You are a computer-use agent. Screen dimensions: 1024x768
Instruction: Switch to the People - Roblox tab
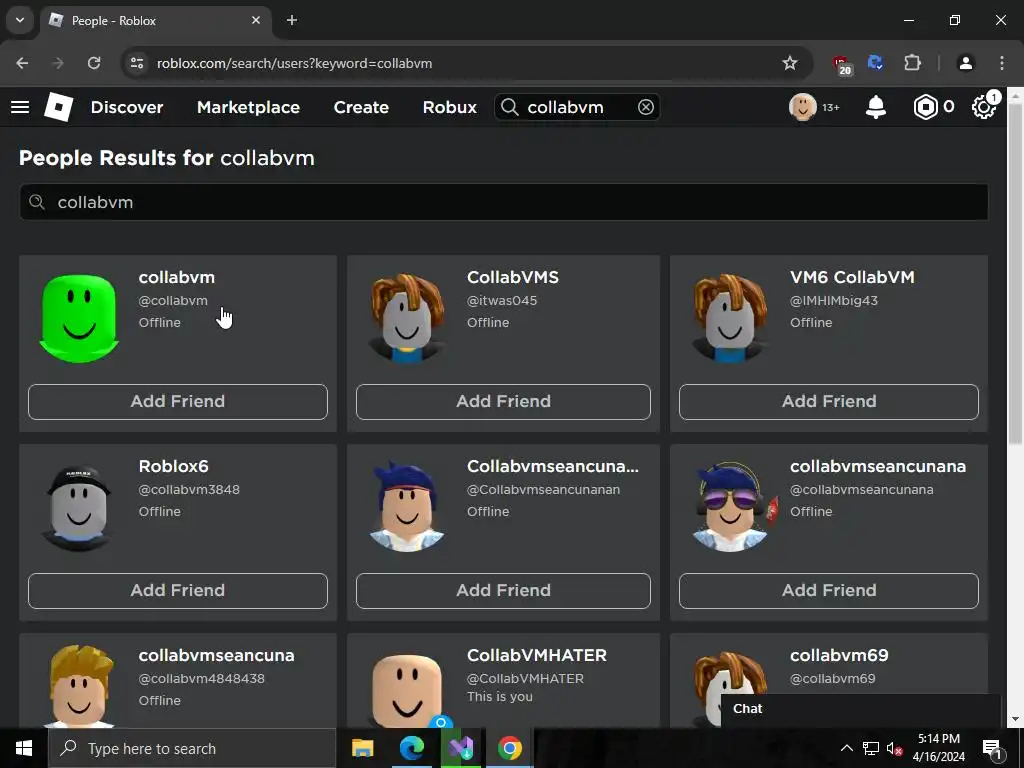(x=155, y=20)
